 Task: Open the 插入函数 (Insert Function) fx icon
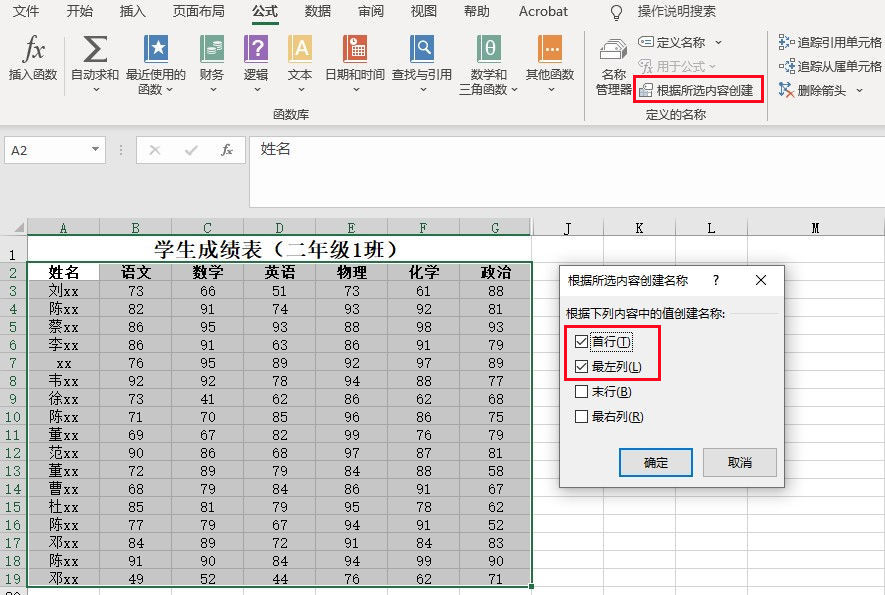(33, 49)
